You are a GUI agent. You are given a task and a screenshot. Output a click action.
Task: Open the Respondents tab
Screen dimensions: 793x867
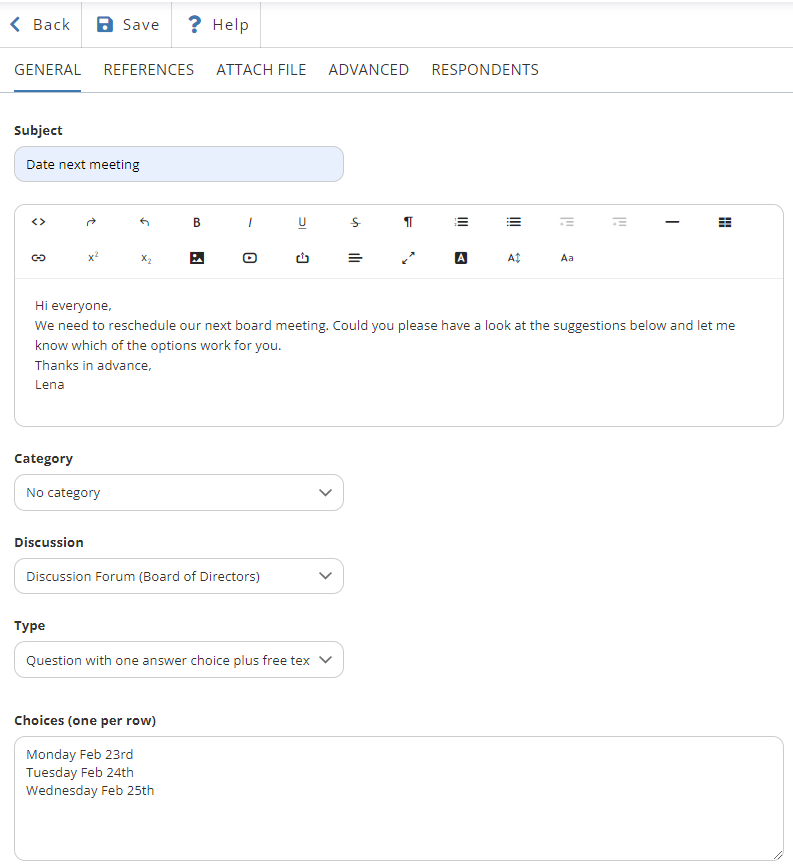(x=485, y=70)
